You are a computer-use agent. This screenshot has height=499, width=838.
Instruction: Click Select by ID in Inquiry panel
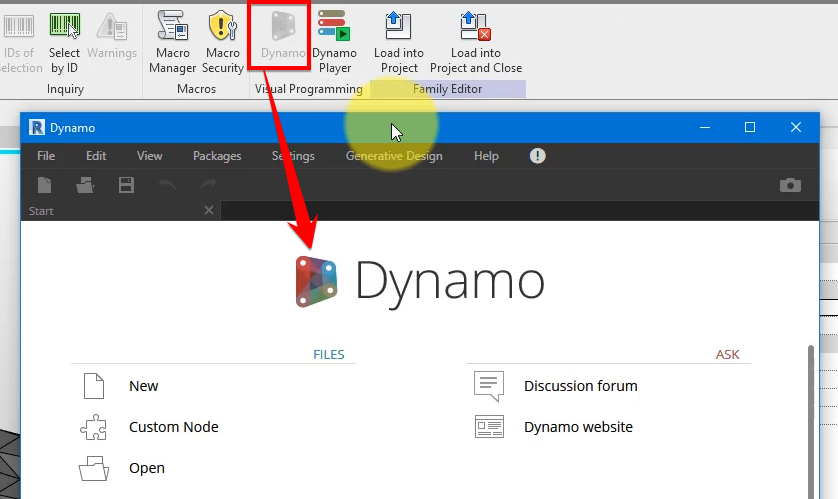click(65, 44)
